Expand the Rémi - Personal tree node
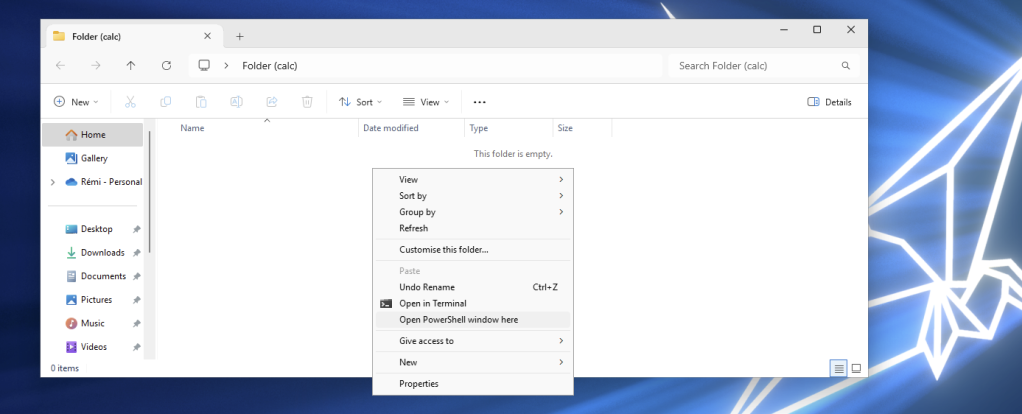This screenshot has width=1022, height=414. [53, 183]
